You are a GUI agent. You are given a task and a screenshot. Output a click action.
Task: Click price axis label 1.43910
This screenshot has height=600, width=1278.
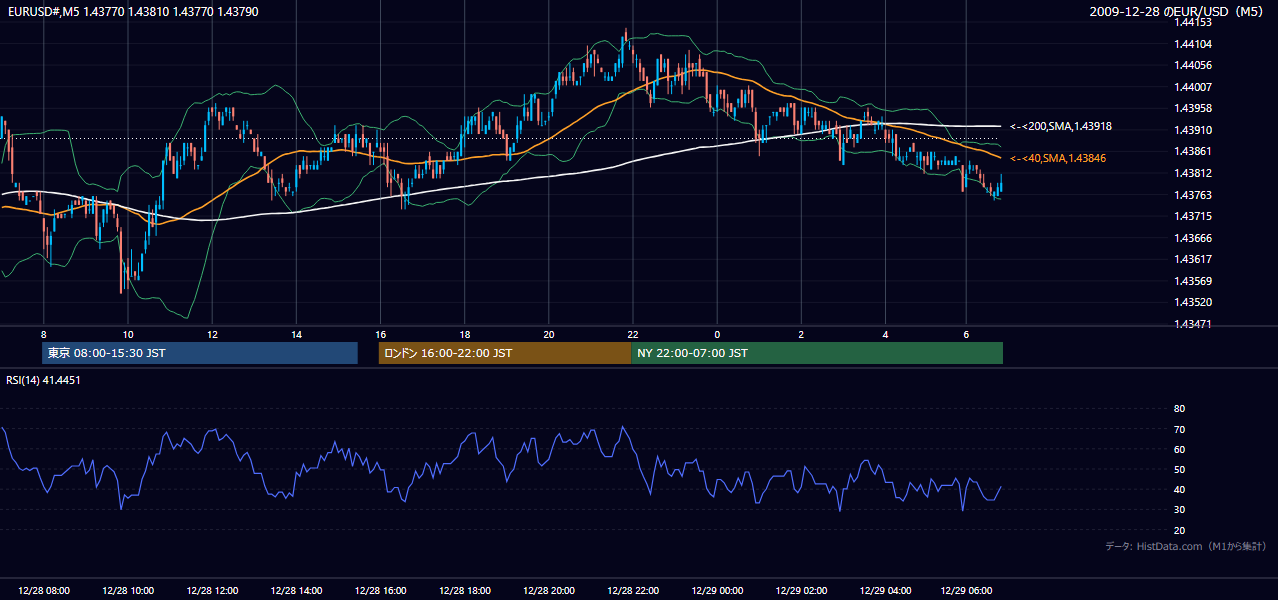(x=1193, y=130)
